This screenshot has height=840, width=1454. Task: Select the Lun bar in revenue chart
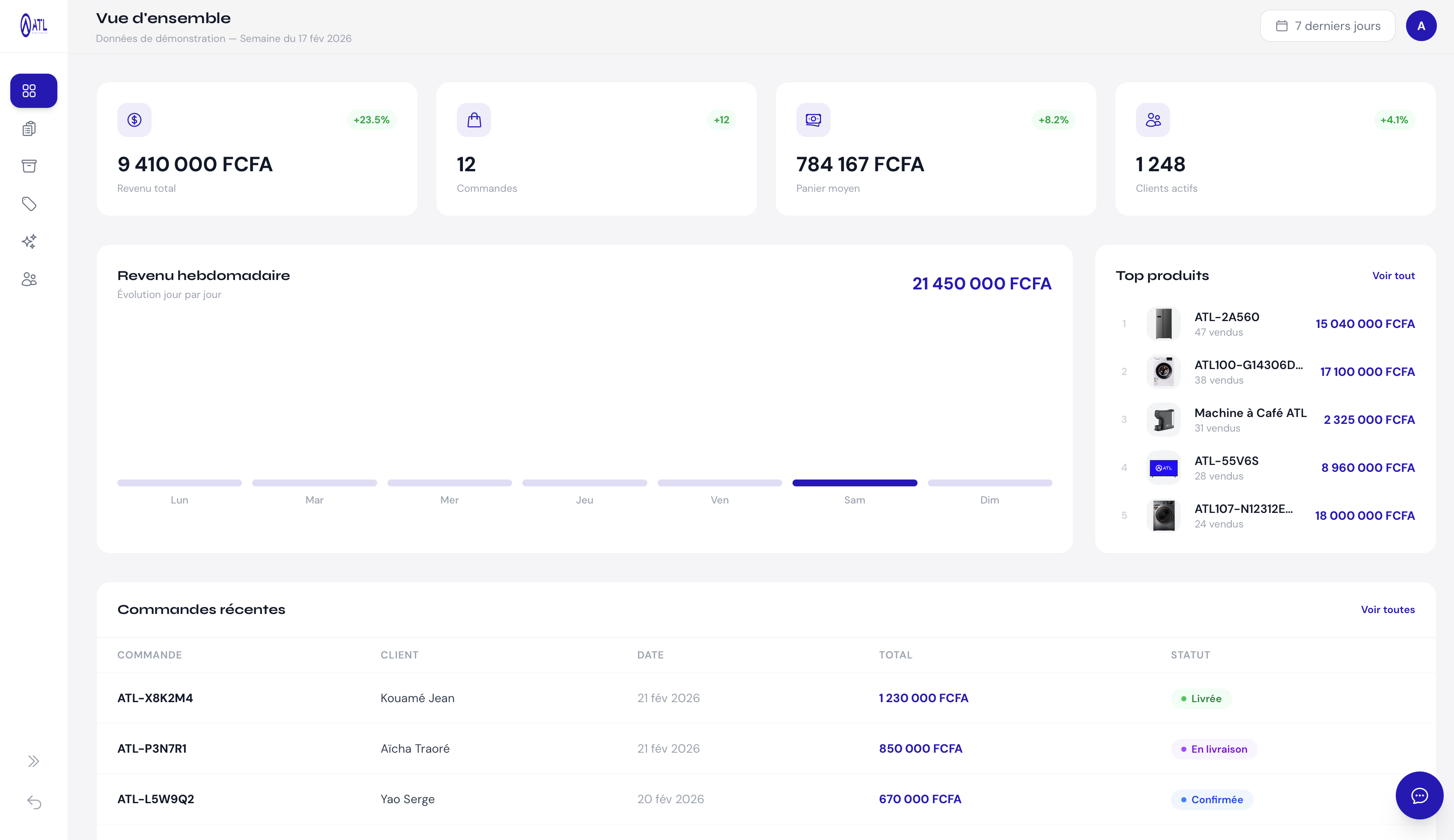coord(179,483)
